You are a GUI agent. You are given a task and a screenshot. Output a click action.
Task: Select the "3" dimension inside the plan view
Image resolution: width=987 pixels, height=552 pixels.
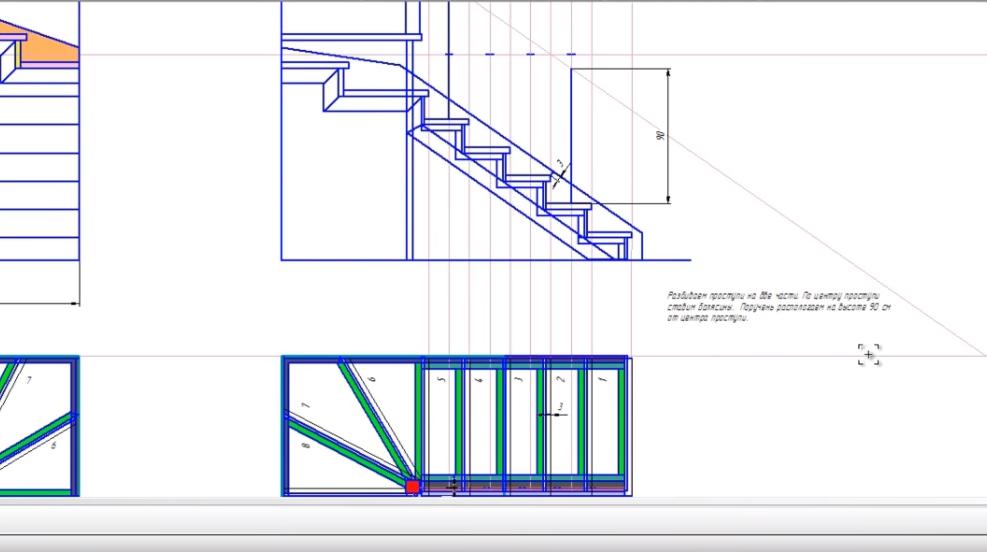[x=560, y=406]
